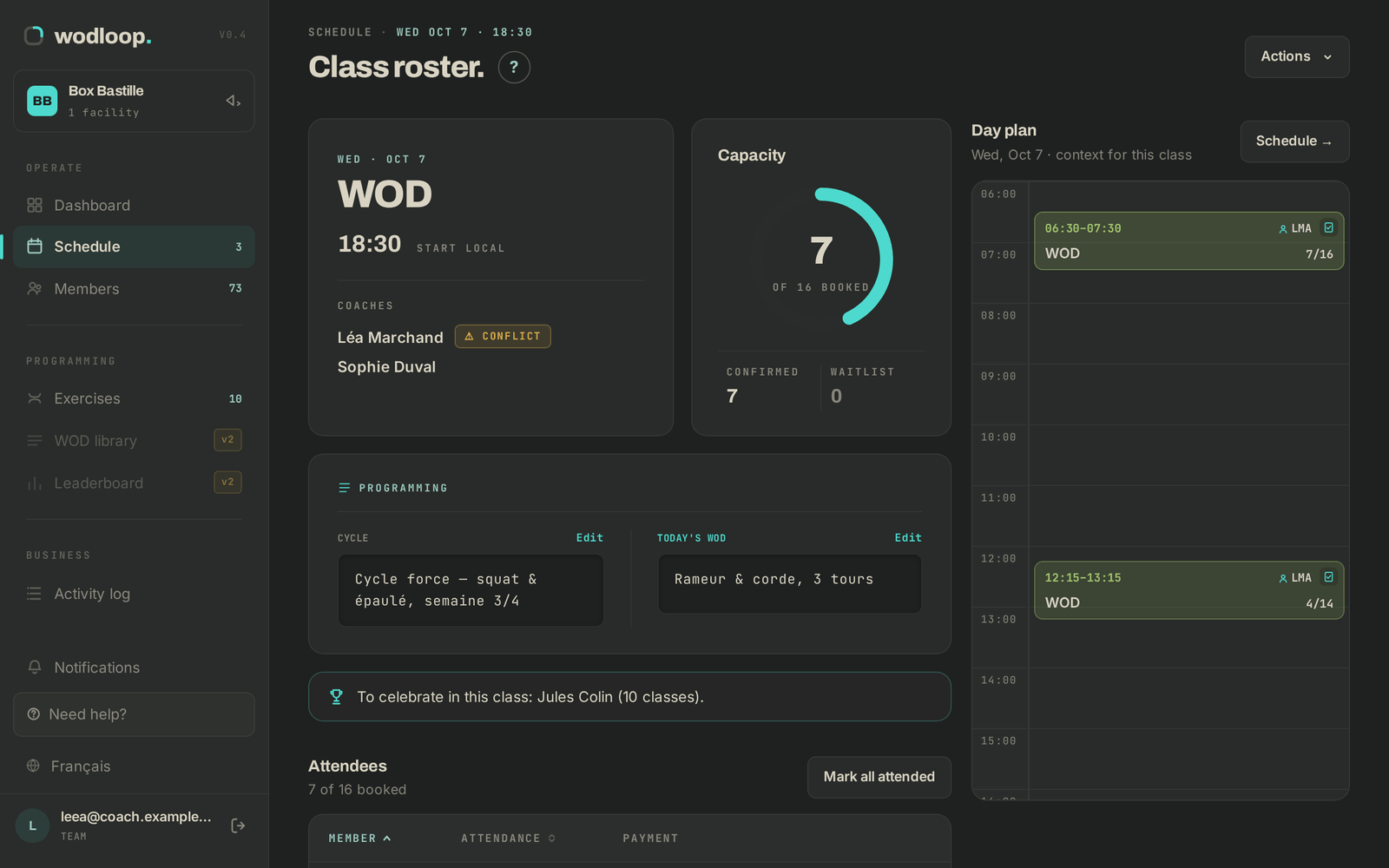Toggle the check icon on the 06:30 class

click(1328, 227)
